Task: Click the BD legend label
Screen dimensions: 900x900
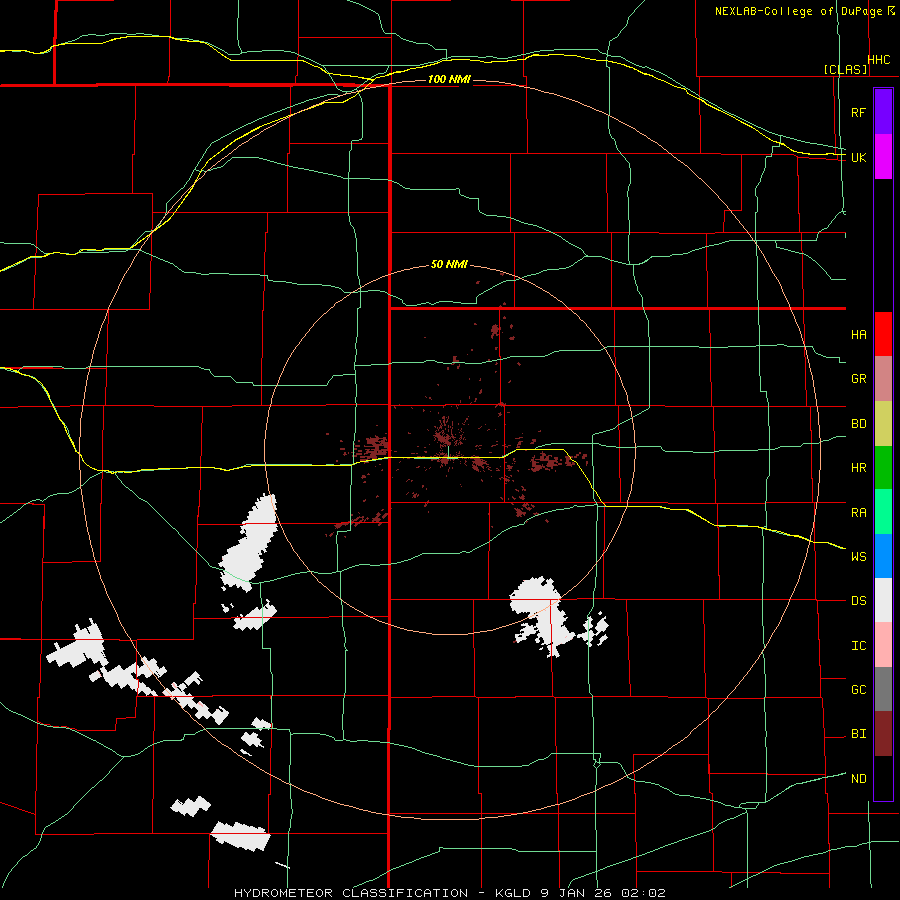Action: coord(858,424)
